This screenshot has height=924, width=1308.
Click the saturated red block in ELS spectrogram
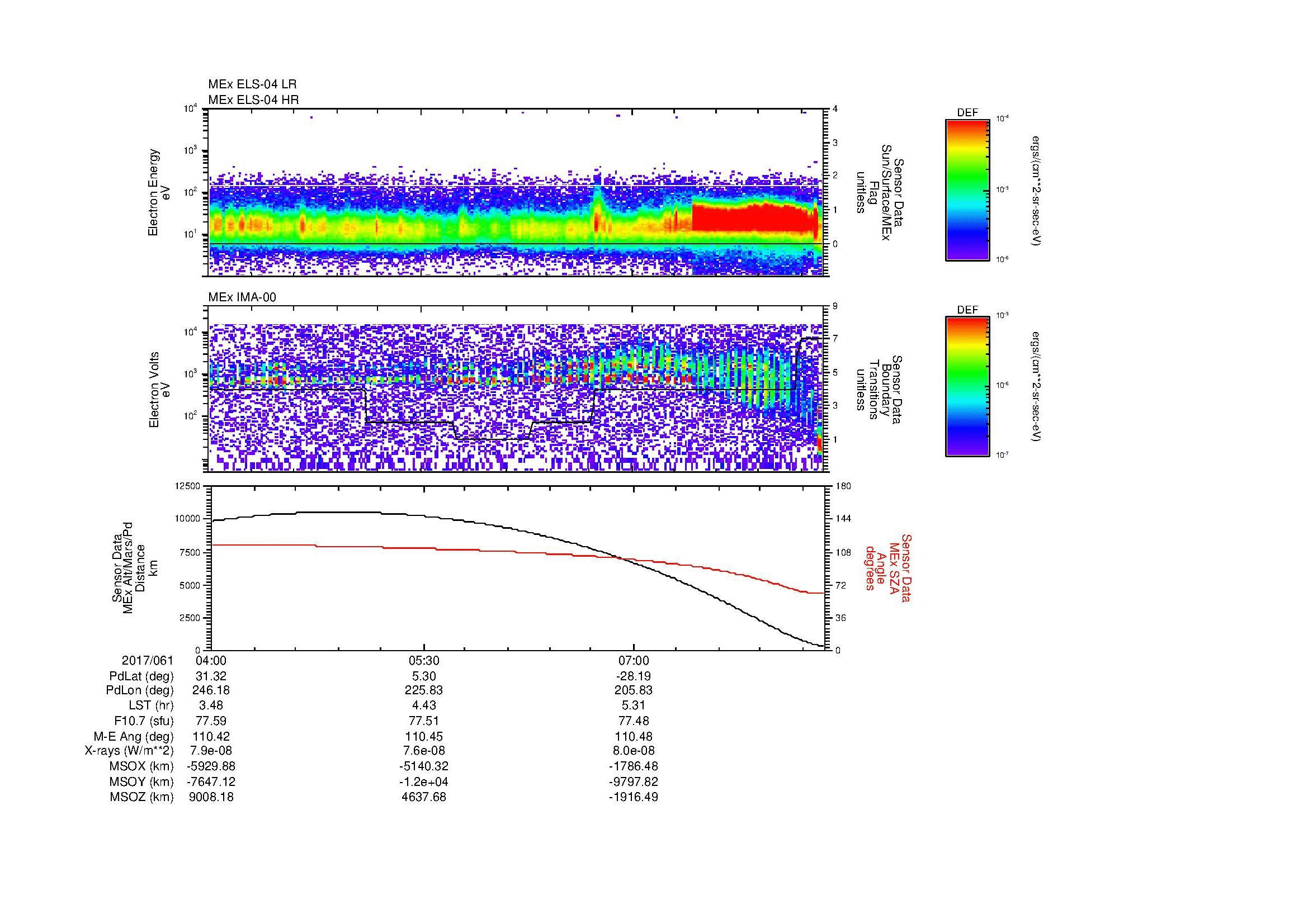pyautogui.click(x=752, y=217)
